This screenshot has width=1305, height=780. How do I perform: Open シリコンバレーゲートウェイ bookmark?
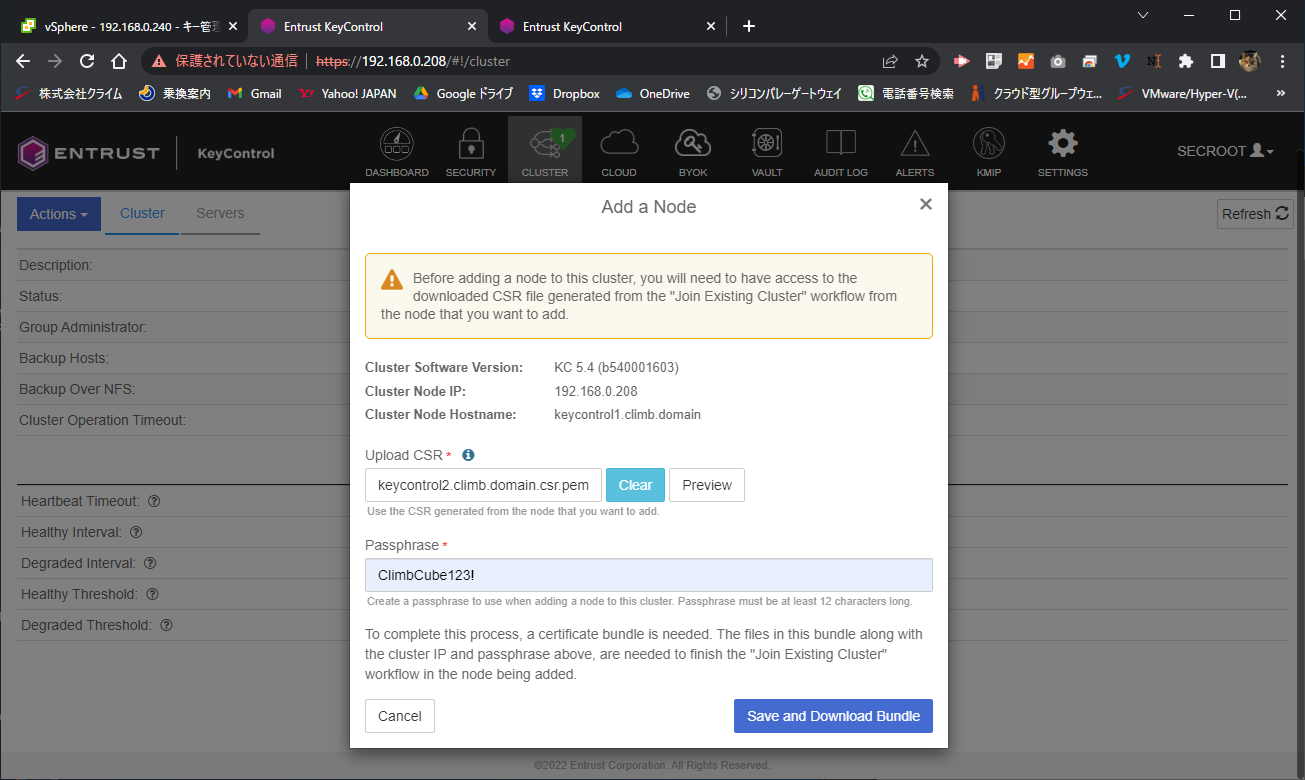[774, 93]
